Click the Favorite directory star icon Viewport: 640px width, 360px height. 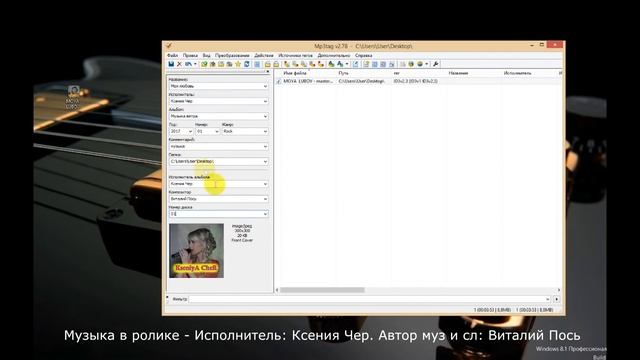pyautogui.click(x=238, y=64)
